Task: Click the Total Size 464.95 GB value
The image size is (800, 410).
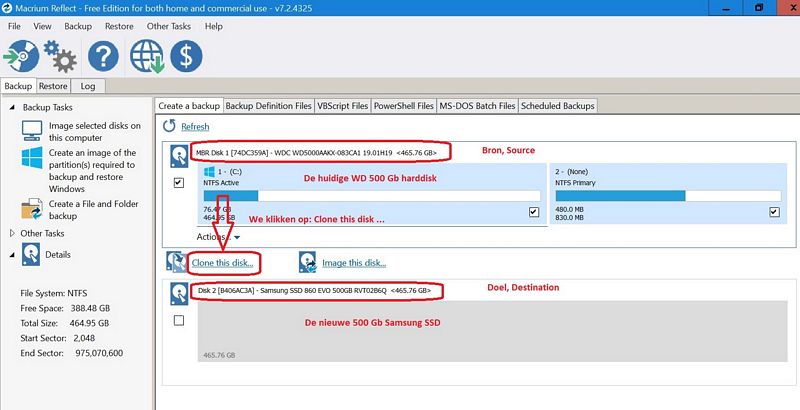Action: (89, 323)
